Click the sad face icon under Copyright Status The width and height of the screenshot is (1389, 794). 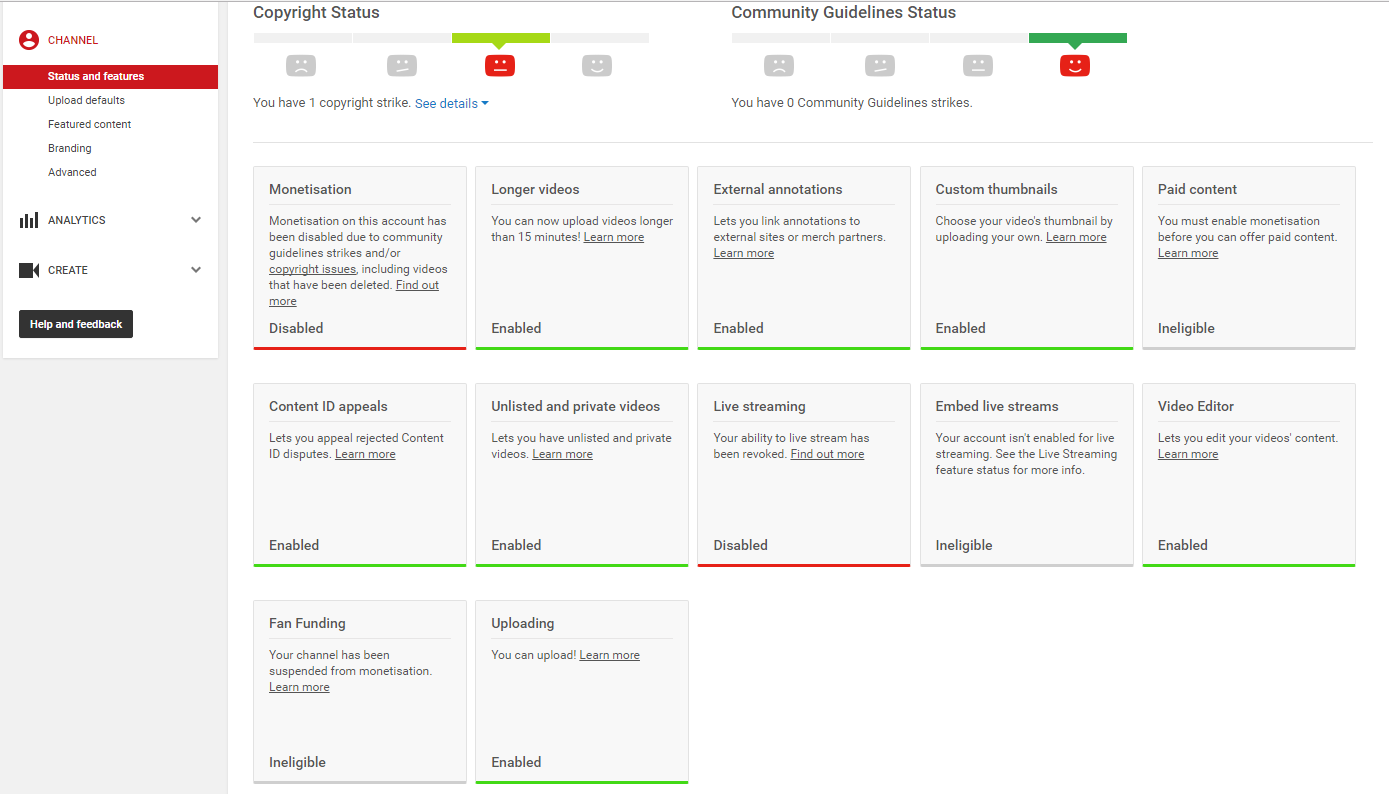click(x=301, y=66)
